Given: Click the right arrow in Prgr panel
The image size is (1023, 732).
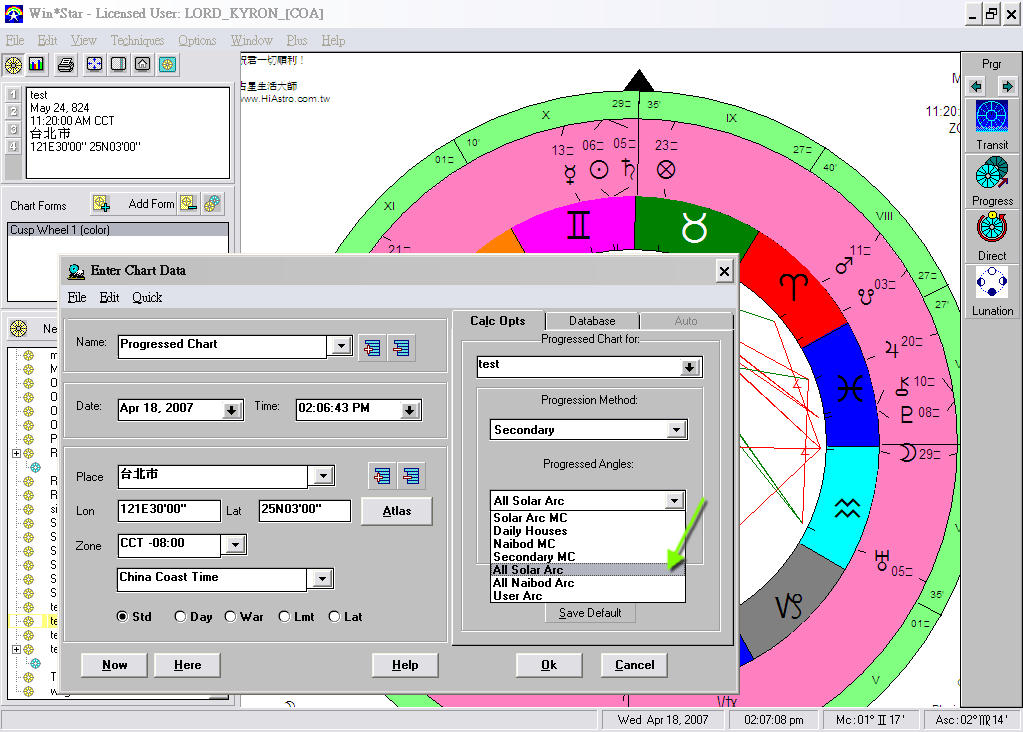Looking at the screenshot, I should pos(1007,87).
